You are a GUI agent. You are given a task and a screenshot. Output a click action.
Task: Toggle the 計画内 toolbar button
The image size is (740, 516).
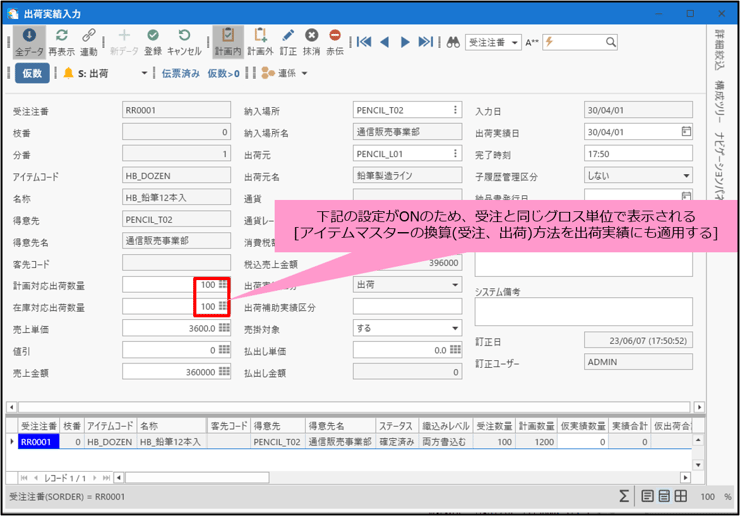point(228,42)
